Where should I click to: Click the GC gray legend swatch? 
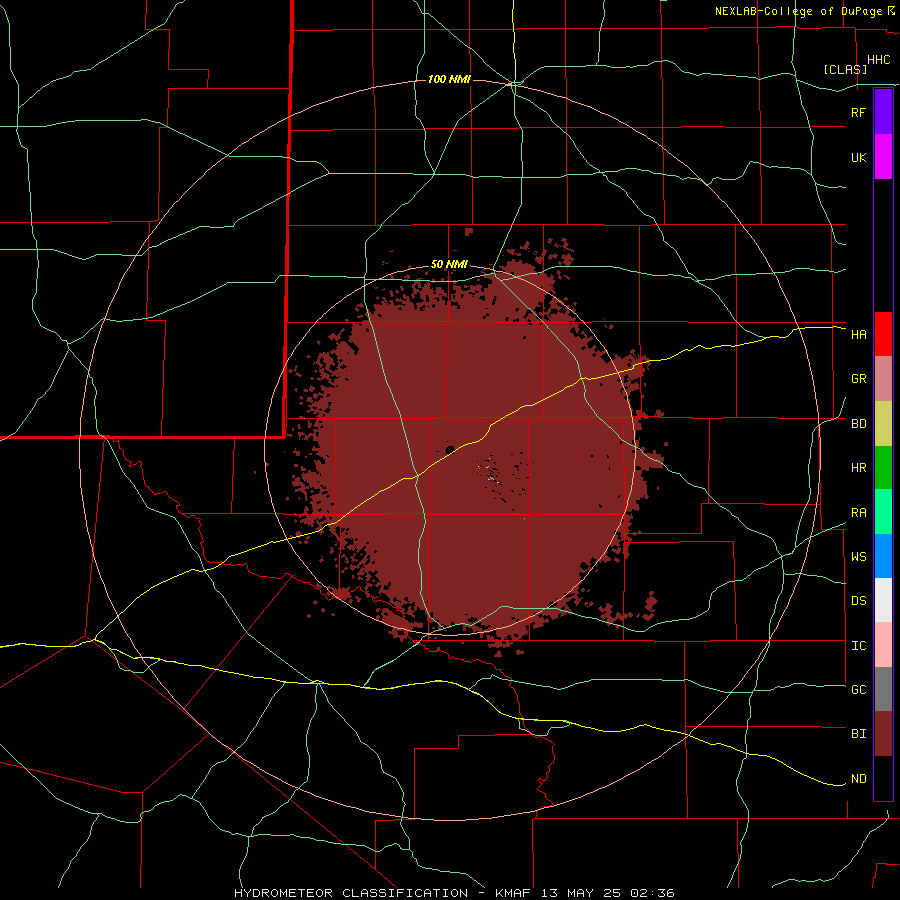tap(883, 689)
